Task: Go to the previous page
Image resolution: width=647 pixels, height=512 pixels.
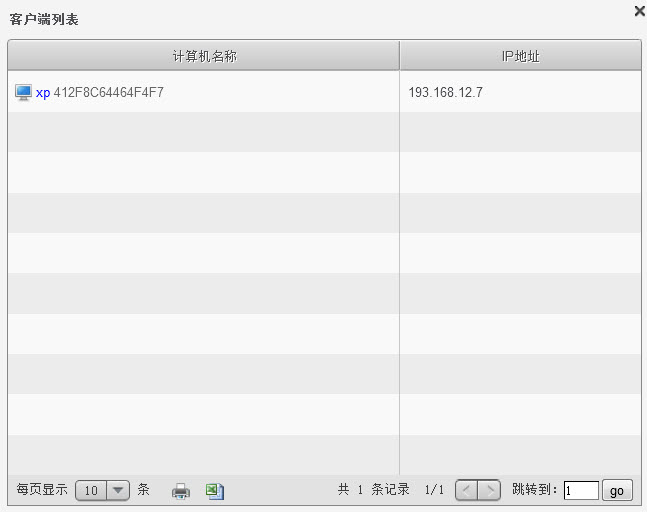Action: coord(467,490)
